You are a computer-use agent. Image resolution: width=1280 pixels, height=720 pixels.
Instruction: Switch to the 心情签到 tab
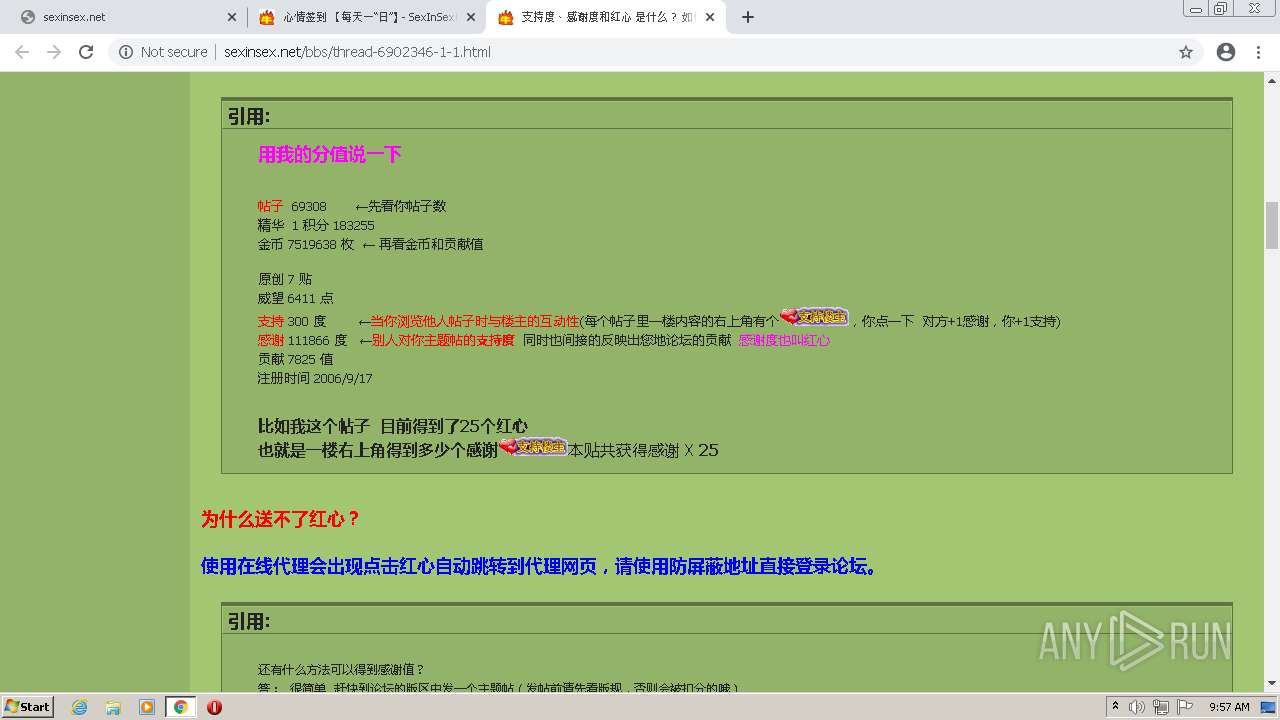click(x=366, y=17)
